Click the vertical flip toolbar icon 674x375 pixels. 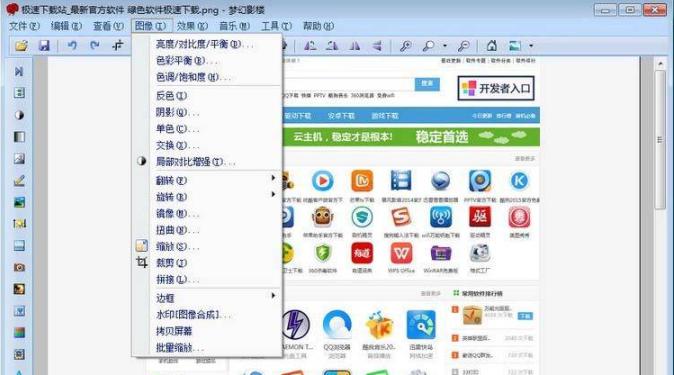[377, 46]
